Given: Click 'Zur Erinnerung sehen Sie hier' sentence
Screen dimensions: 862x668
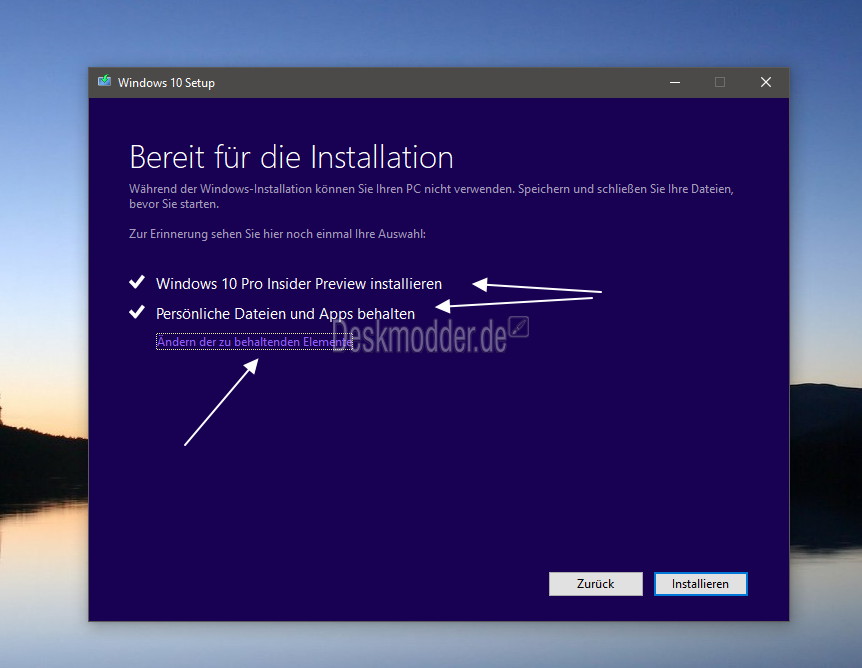Looking at the screenshot, I should pyautogui.click(x=277, y=234).
